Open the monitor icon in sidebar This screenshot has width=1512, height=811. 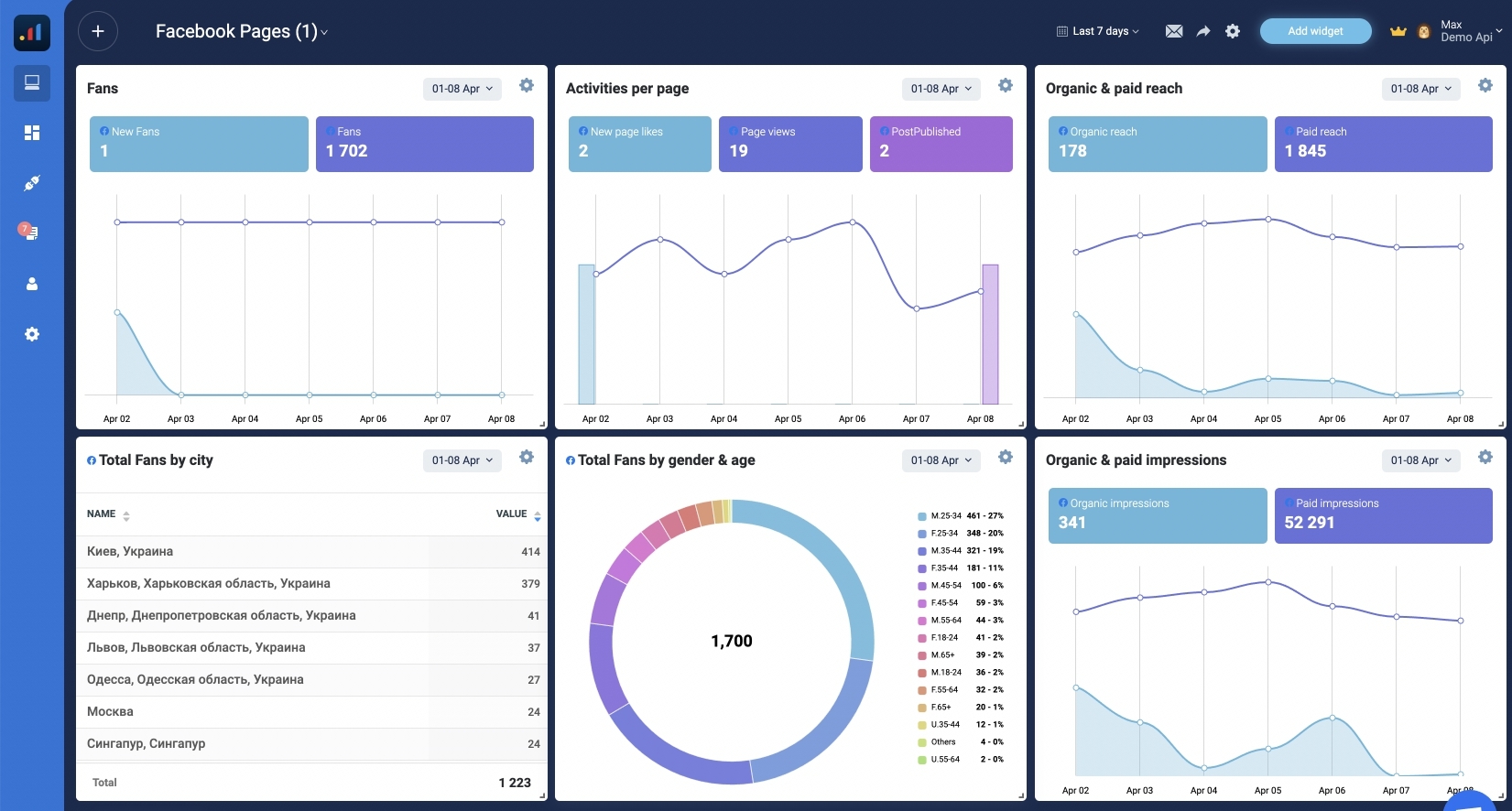tap(32, 83)
